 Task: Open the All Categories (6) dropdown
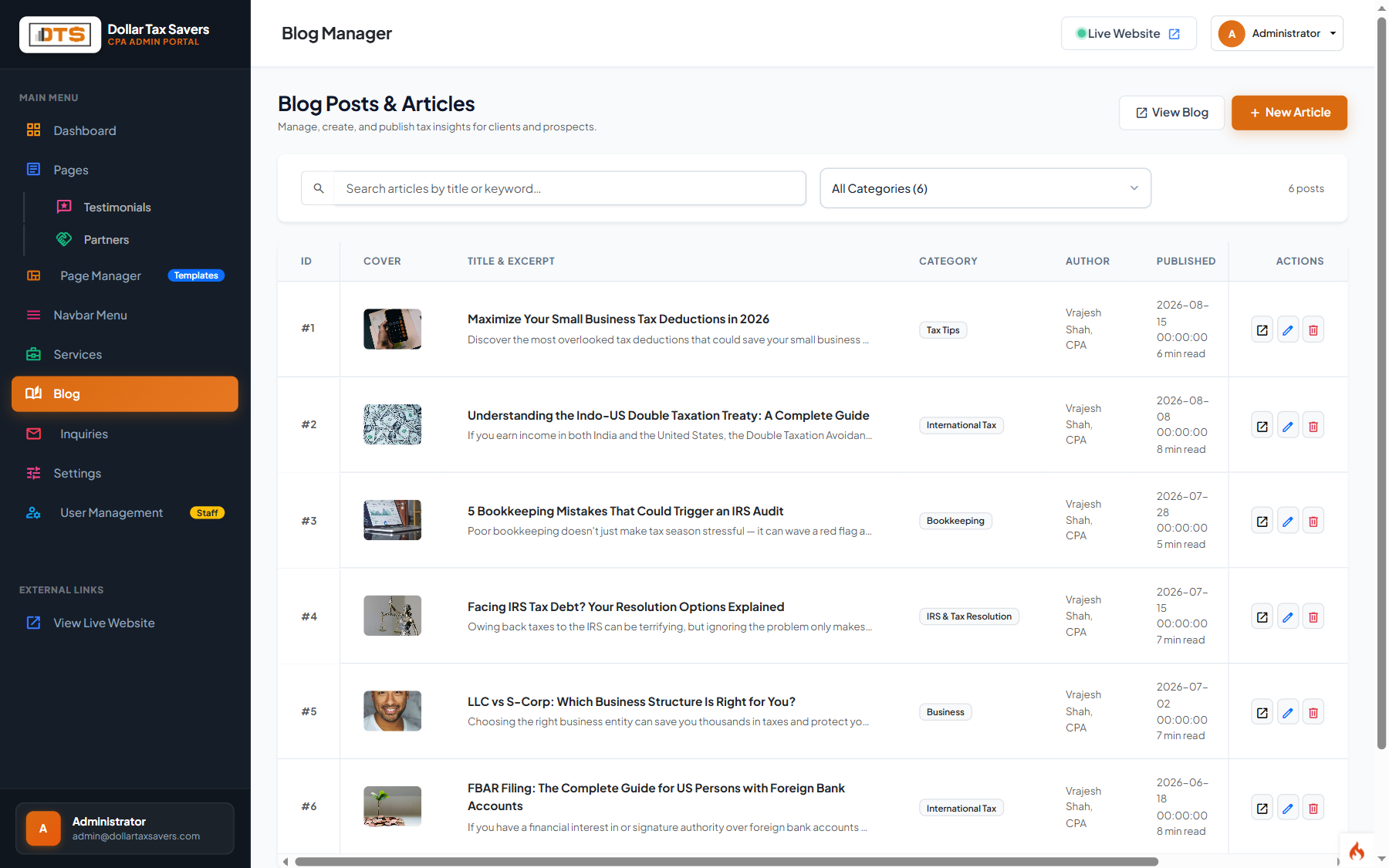[x=985, y=188]
